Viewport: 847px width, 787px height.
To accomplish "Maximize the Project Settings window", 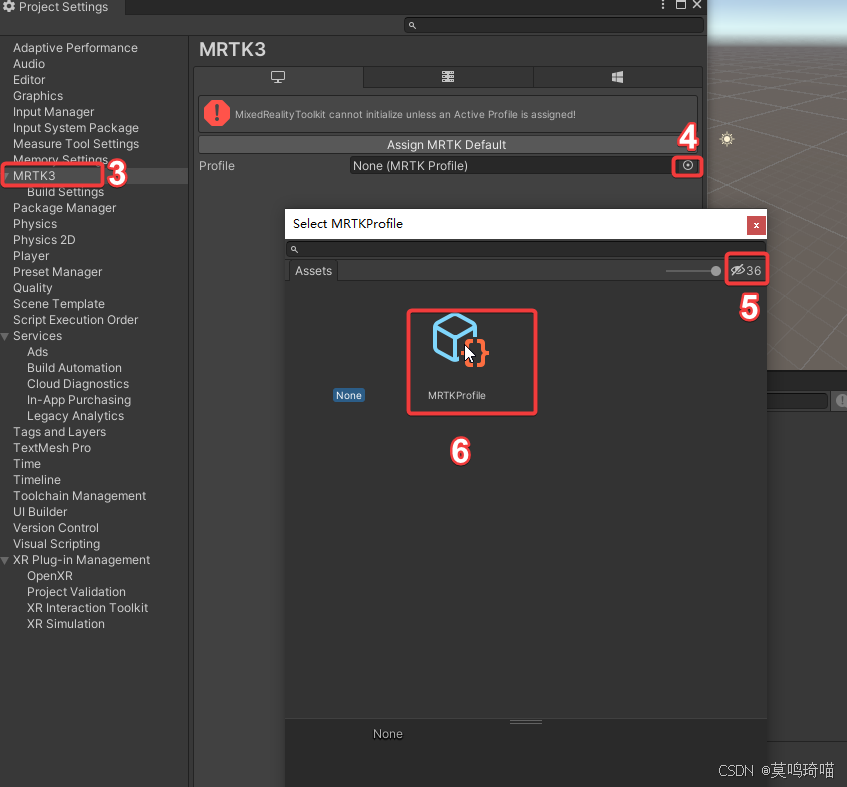I will tap(681, 5).
